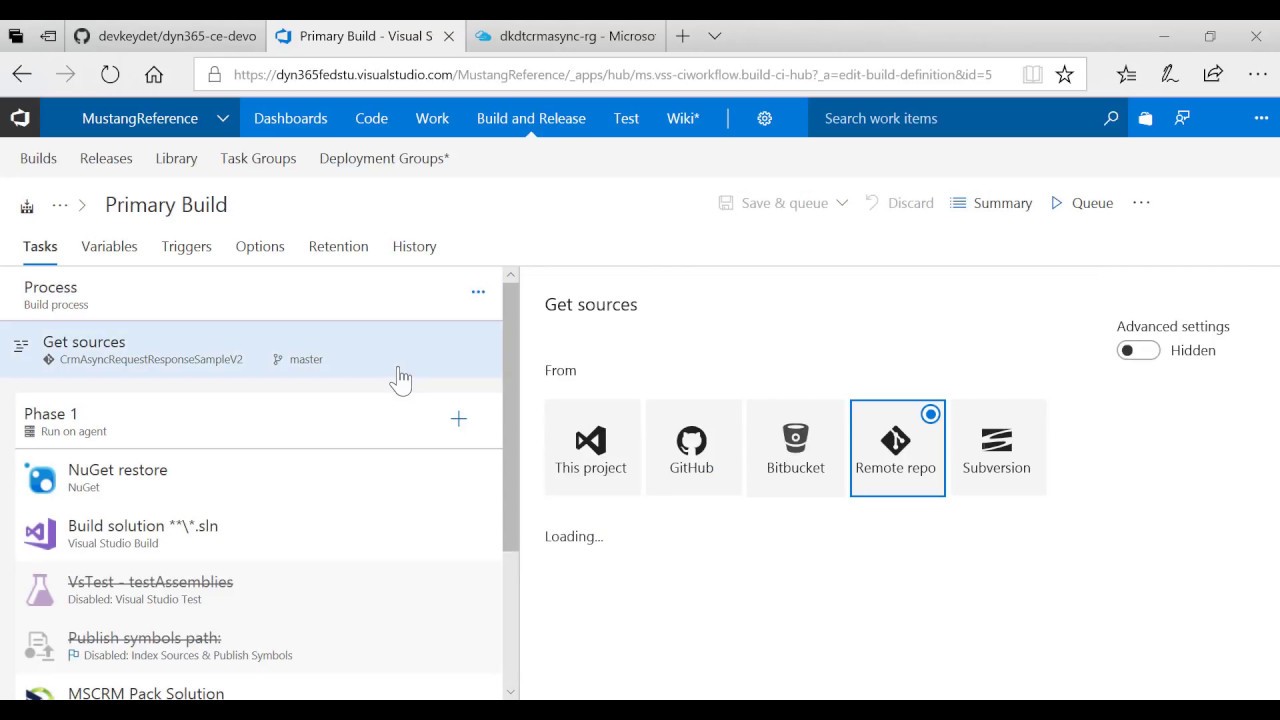Image resolution: width=1280 pixels, height=720 pixels.
Task: Switch to History tab
Action: pyautogui.click(x=414, y=246)
